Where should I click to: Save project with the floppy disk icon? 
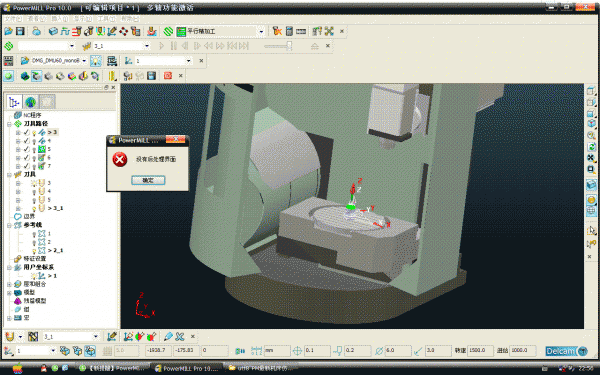20,31
